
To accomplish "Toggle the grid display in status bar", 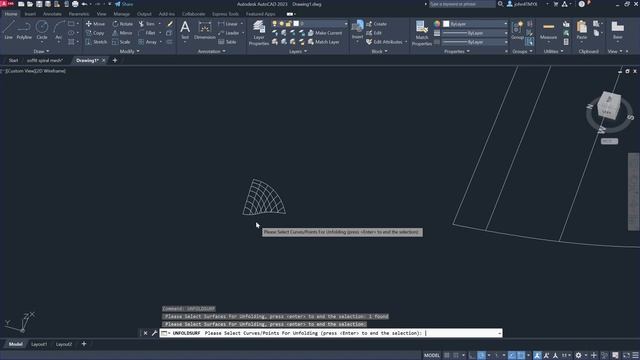I will (x=447, y=356).
